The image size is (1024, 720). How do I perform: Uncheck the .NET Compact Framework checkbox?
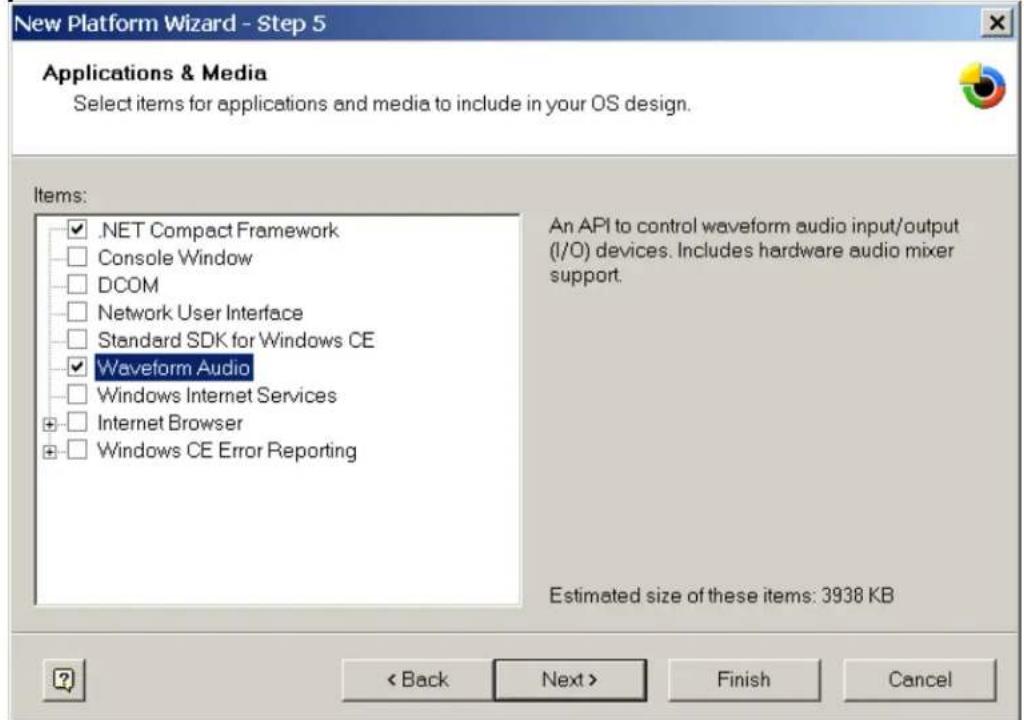pos(77,229)
